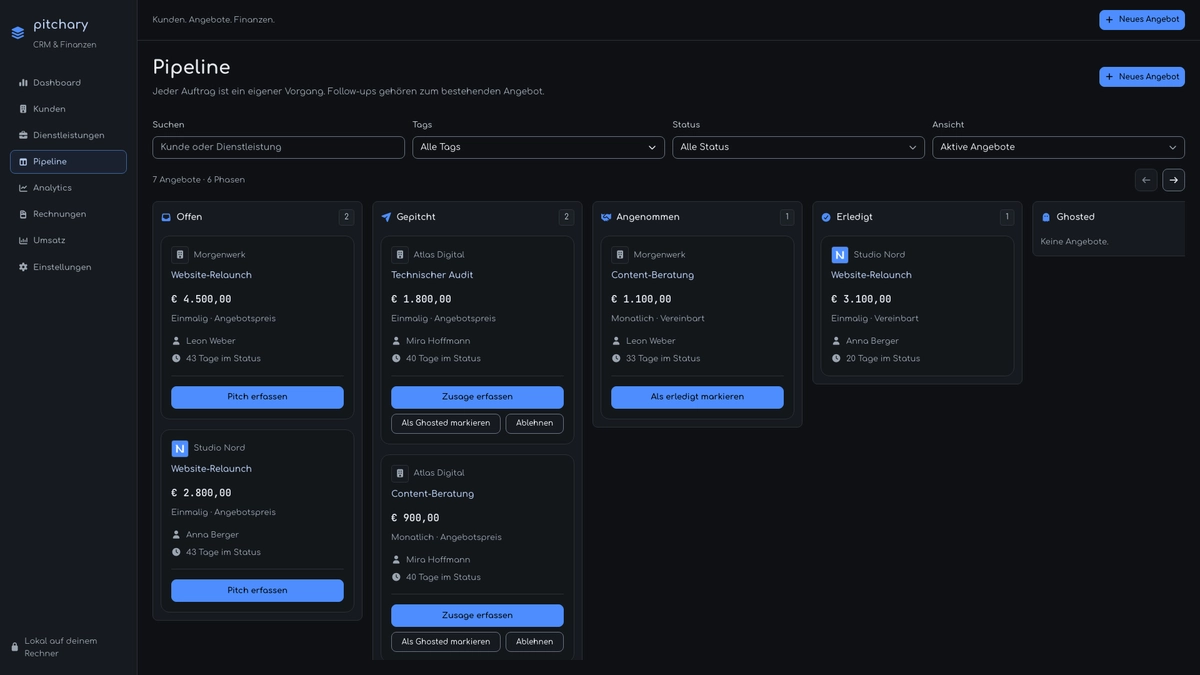
Task: Go to Umsatz section
Action: click(x=68, y=240)
